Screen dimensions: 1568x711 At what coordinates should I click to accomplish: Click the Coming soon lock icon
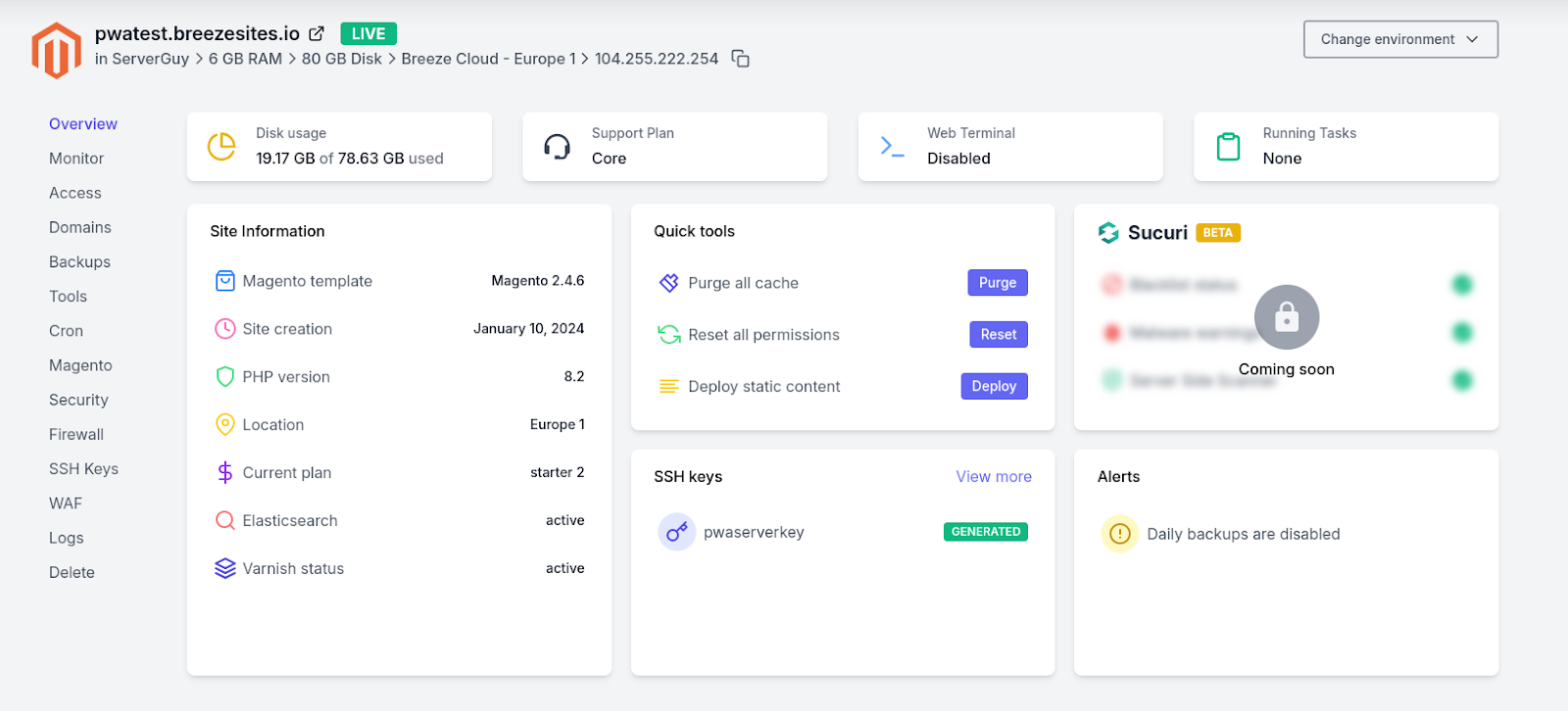point(1287,317)
